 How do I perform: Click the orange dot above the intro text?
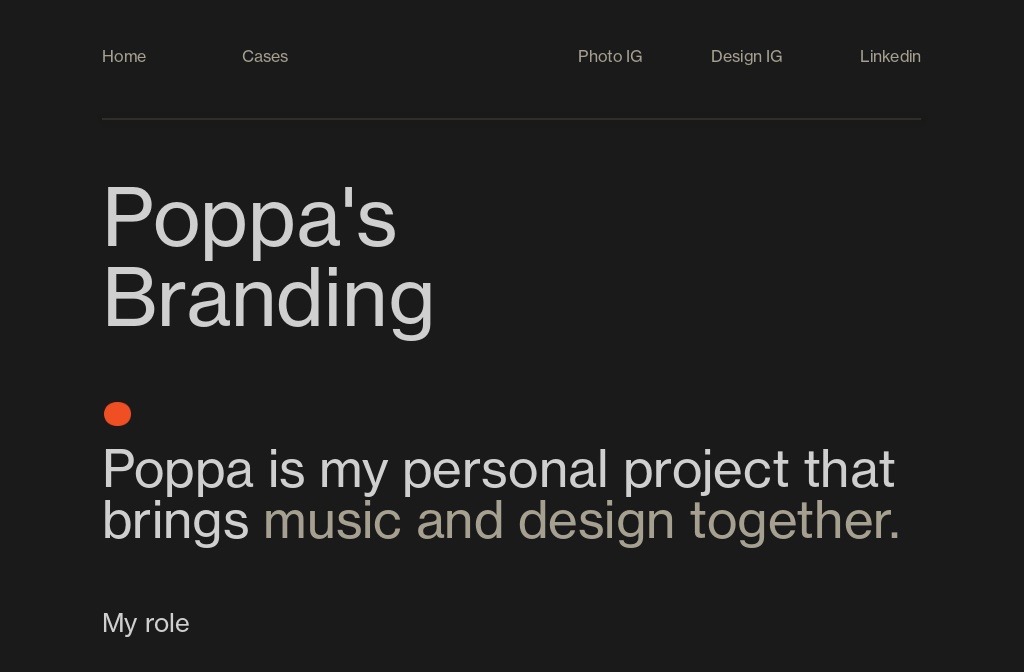click(x=118, y=414)
